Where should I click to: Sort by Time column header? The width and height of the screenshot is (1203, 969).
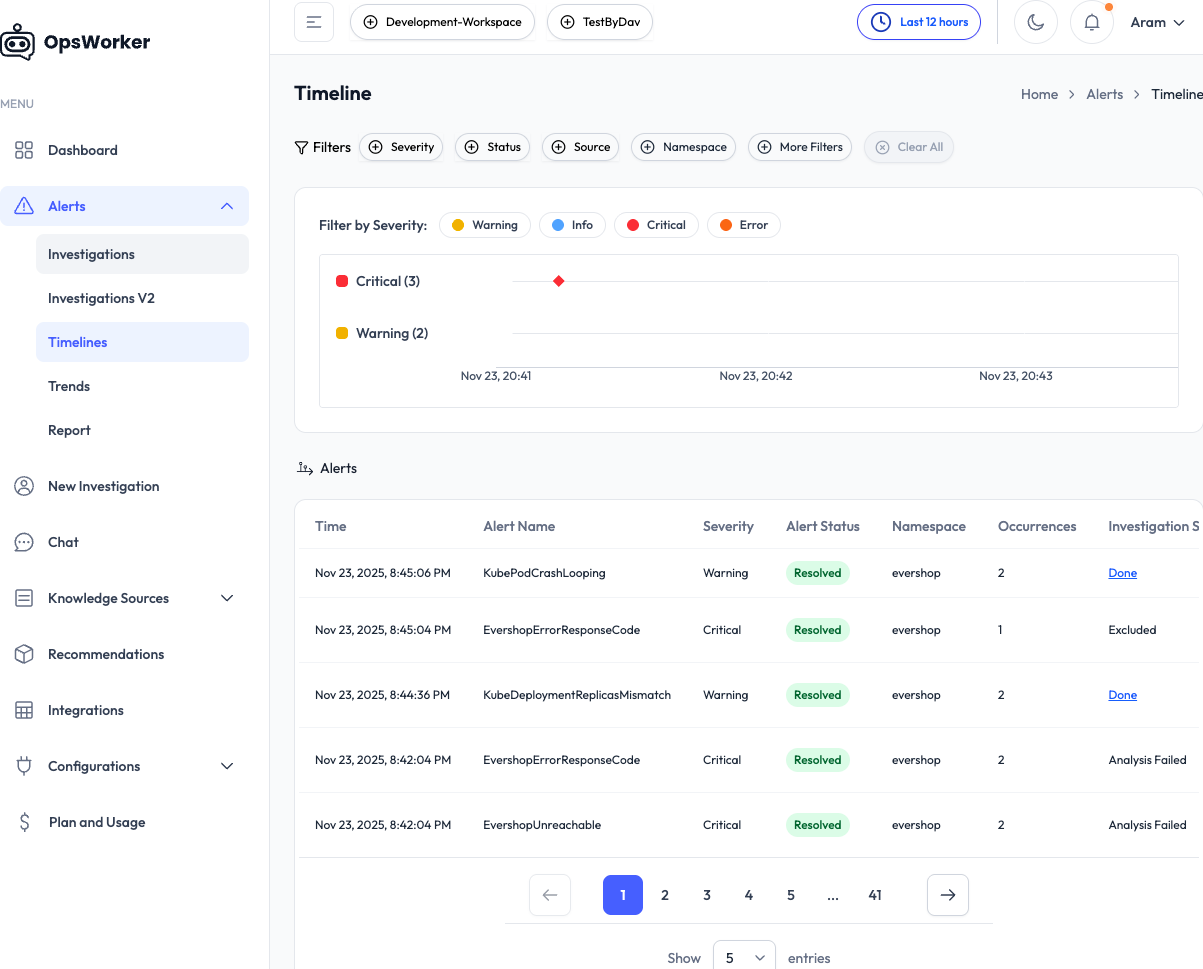click(331, 526)
